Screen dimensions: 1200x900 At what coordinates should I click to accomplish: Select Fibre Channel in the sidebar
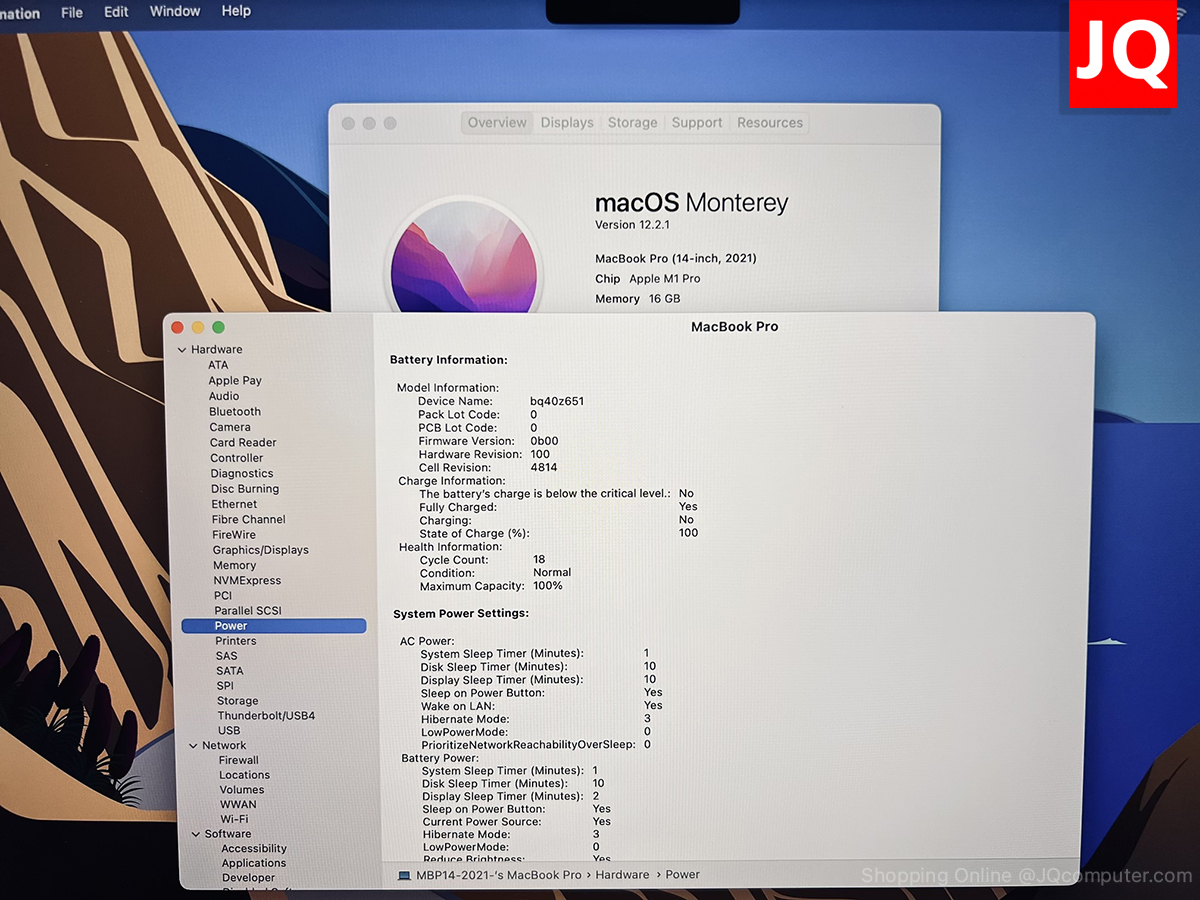click(x=249, y=519)
